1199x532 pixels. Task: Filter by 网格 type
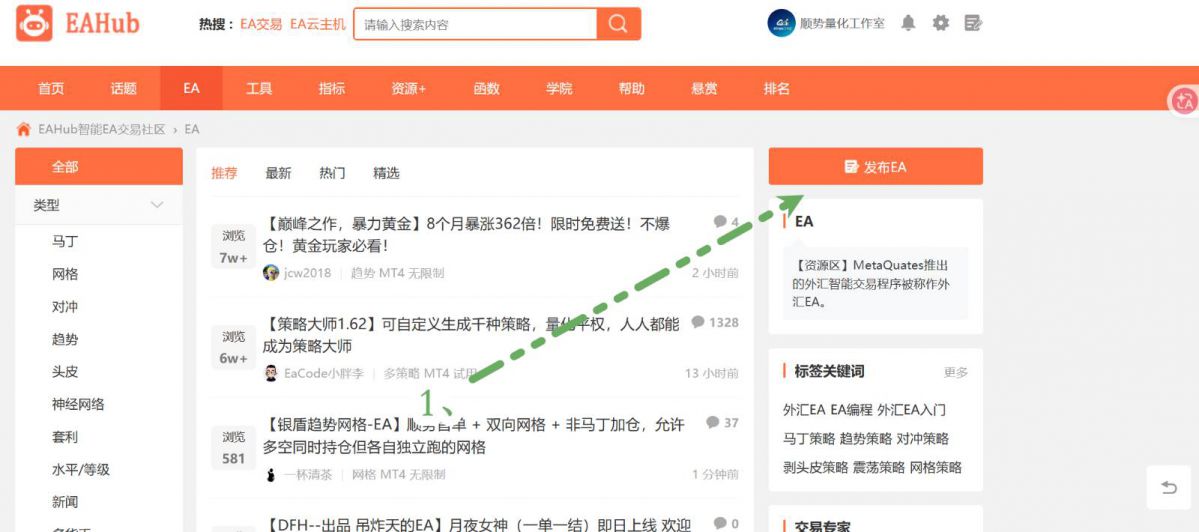(65, 274)
